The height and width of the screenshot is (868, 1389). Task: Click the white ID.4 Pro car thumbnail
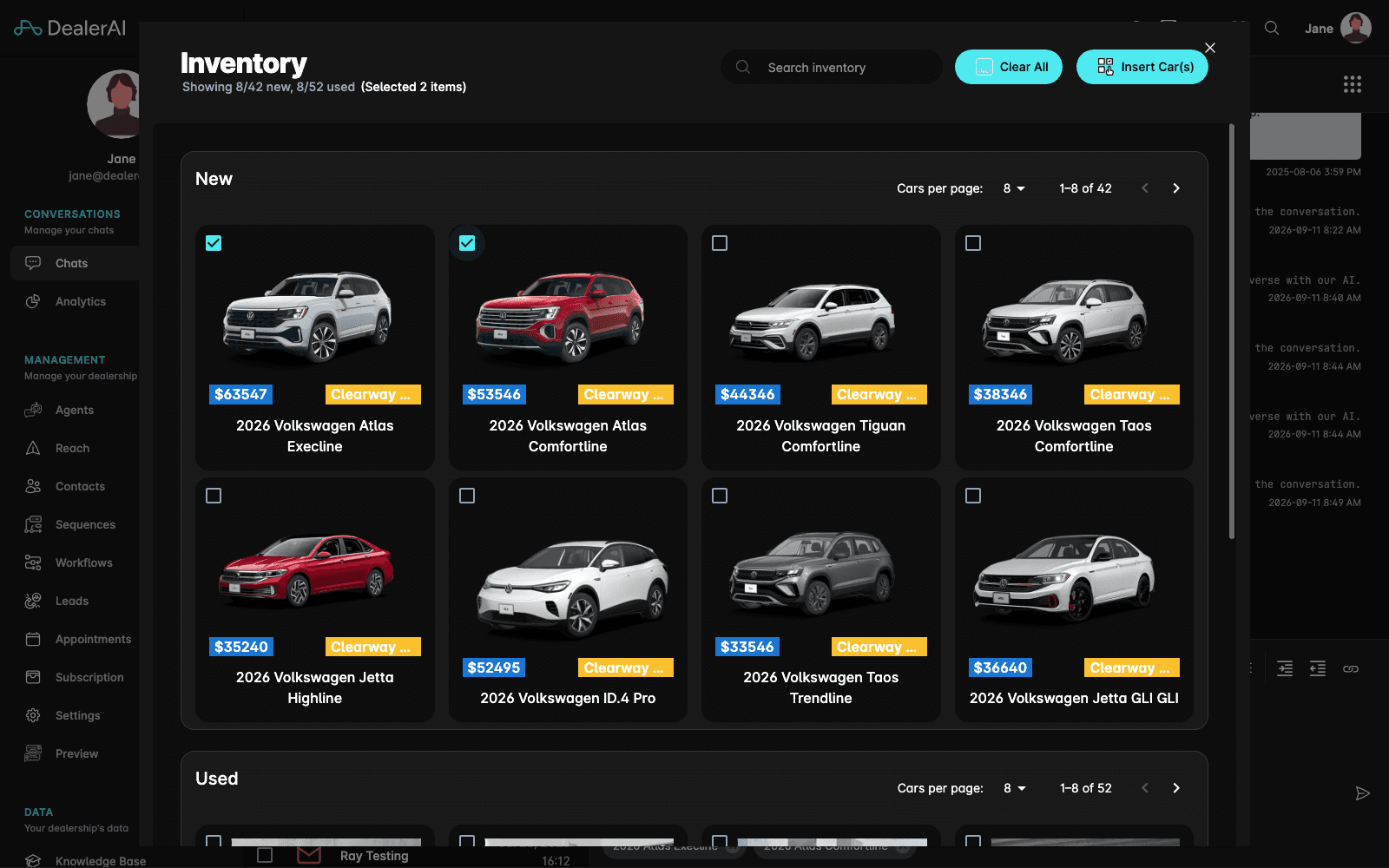pyautogui.click(x=573, y=588)
